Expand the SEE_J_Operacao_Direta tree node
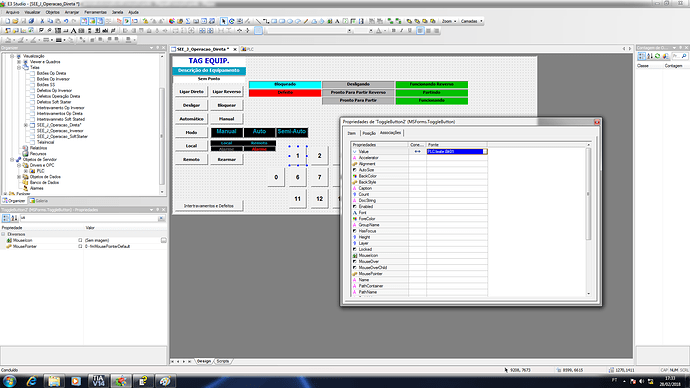This screenshot has height=388, width=690. [26, 125]
